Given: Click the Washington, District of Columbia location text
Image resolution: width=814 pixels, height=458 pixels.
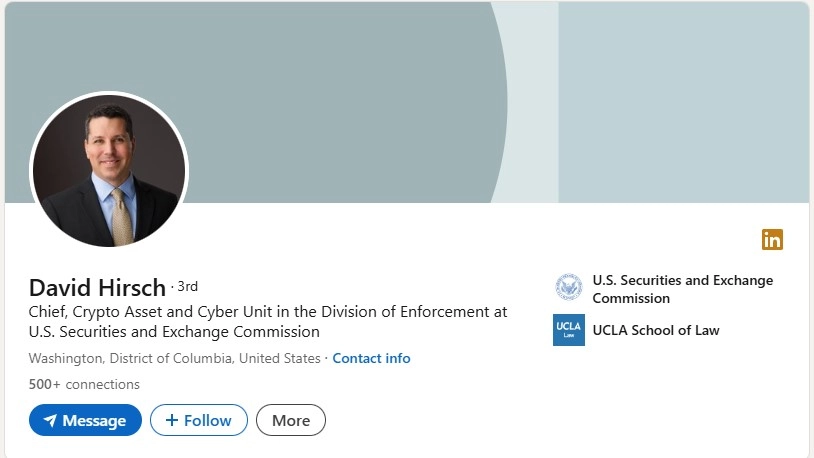Looking at the screenshot, I should [x=174, y=358].
